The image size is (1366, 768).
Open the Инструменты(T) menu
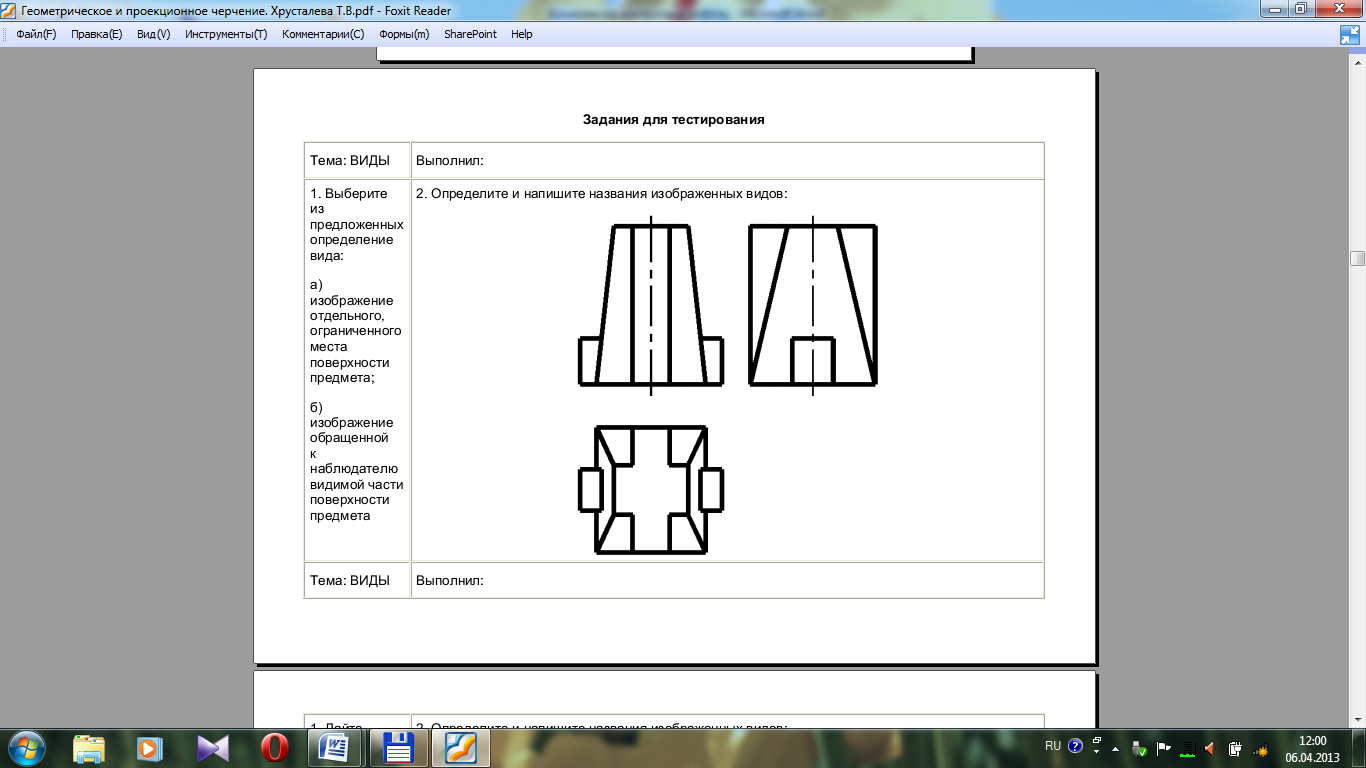(x=226, y=34)
